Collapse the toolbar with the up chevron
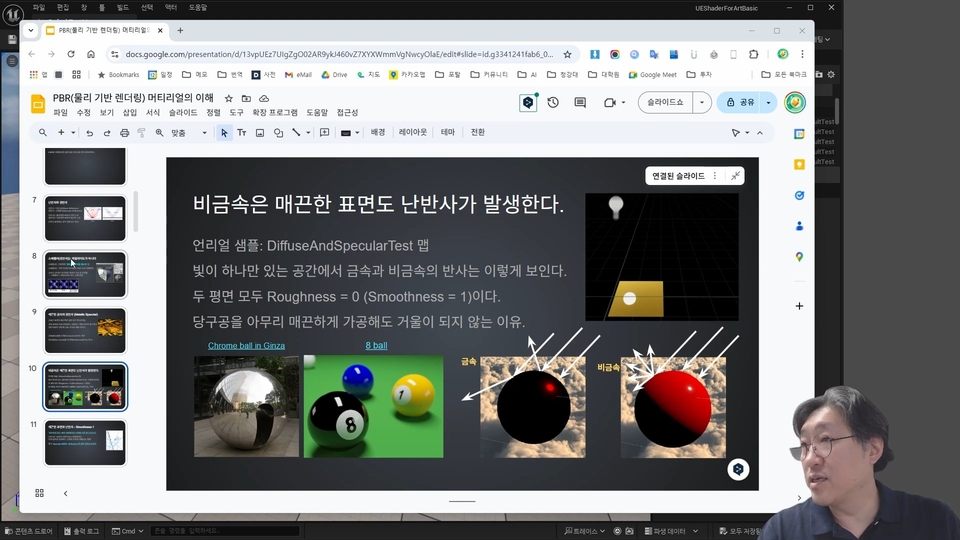The width and height of the screenshot is (960, 540). [760, 132]
